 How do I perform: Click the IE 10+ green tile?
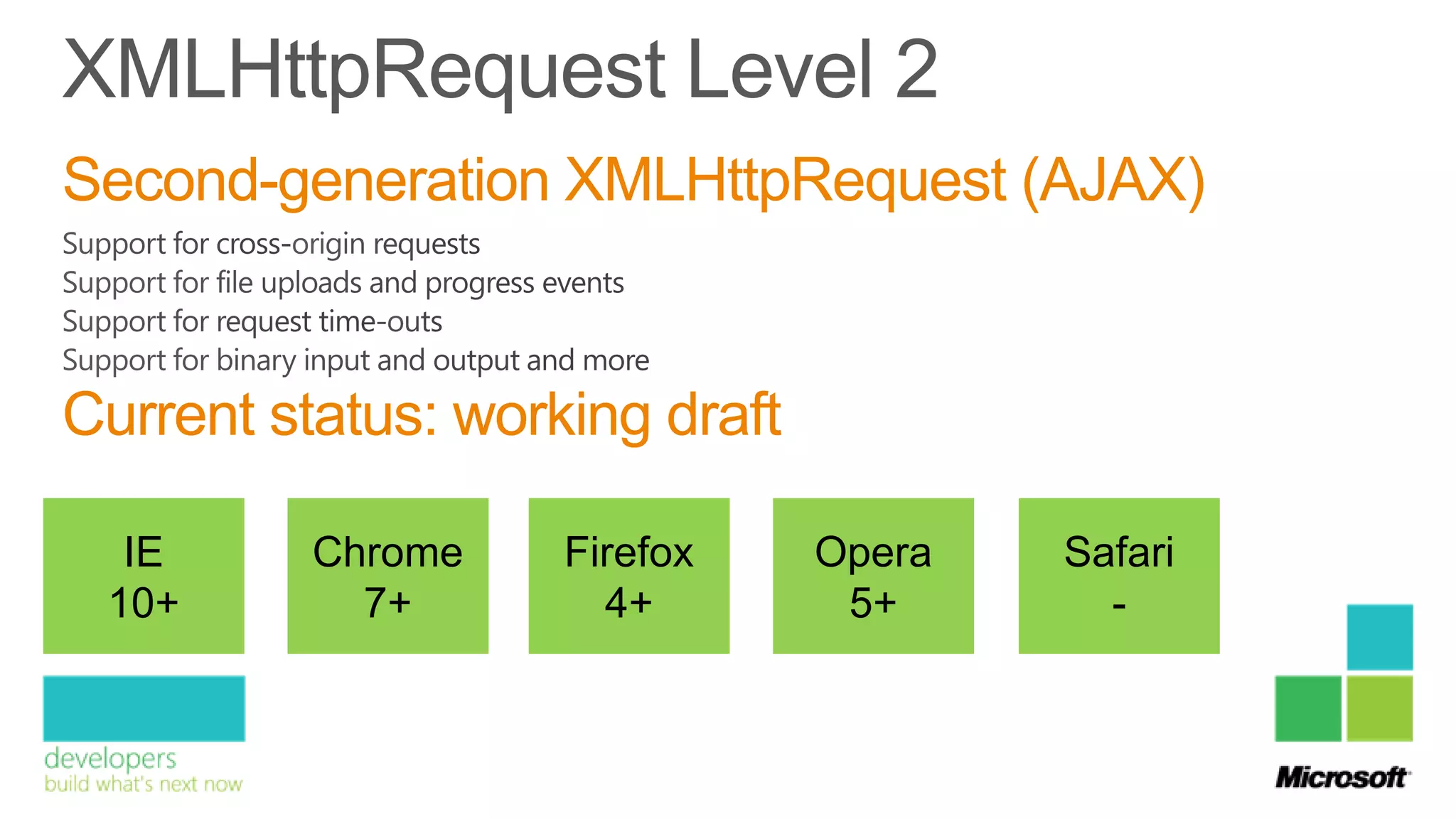144,576
